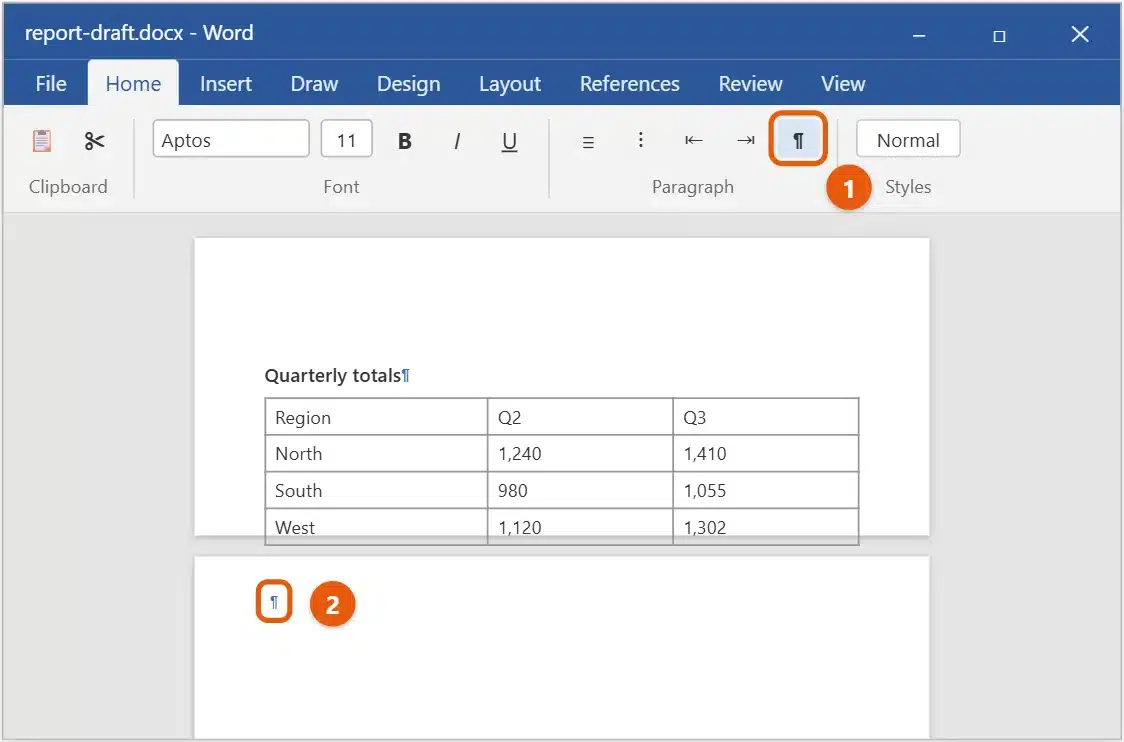The height and width of the screenshot is (742, 1124).
Task: Click the Aptos font name box
Action: [231, 138]
